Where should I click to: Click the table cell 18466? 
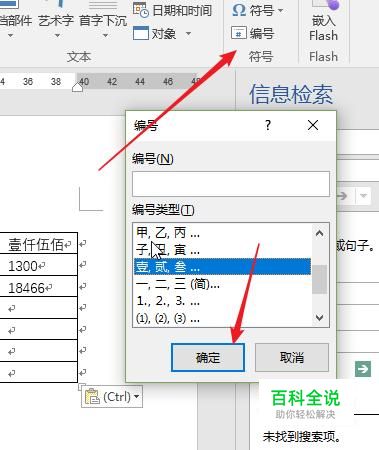[x=39, y=287]
